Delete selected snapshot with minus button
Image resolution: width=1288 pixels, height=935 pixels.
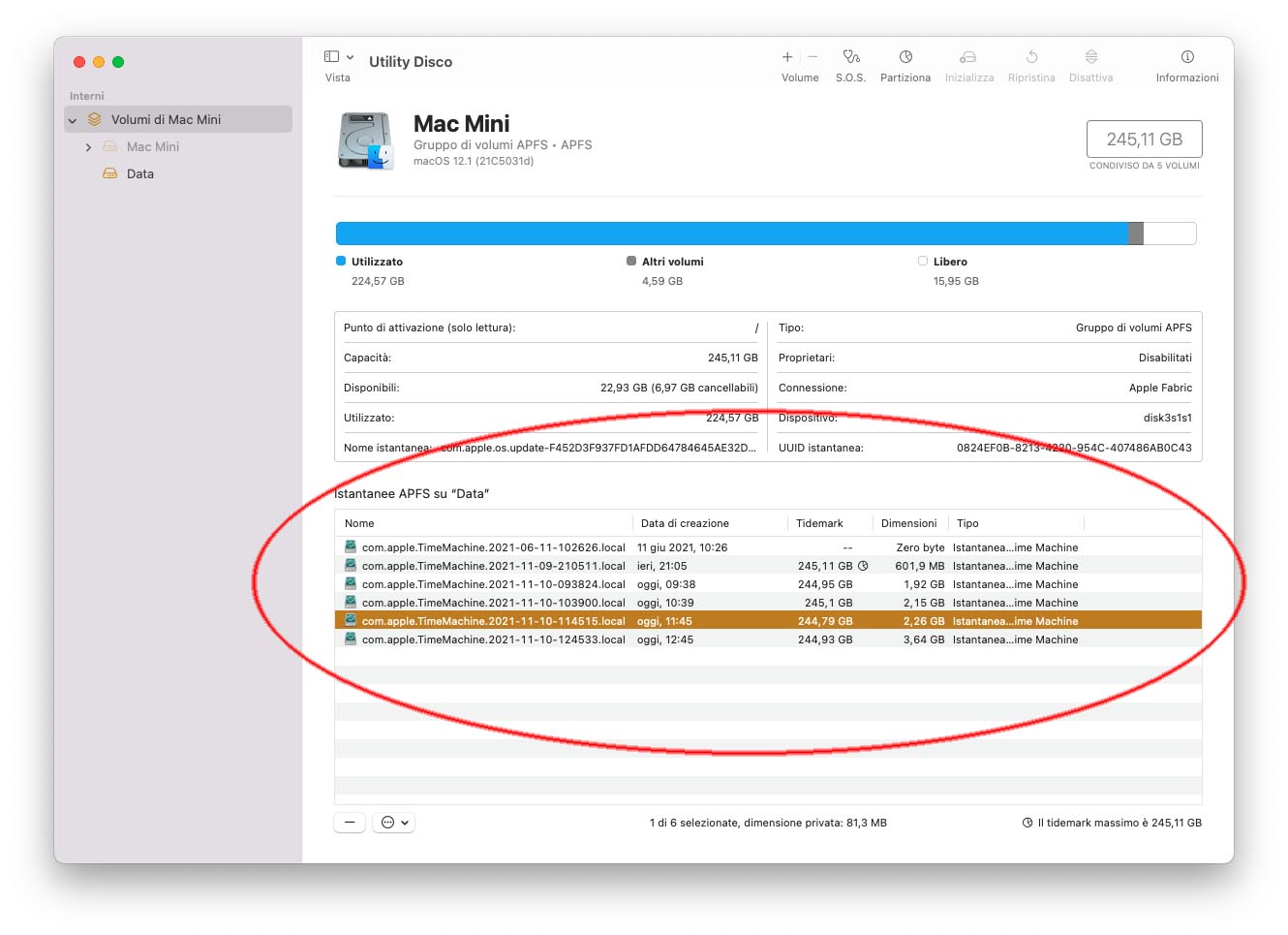click(350, 823)
